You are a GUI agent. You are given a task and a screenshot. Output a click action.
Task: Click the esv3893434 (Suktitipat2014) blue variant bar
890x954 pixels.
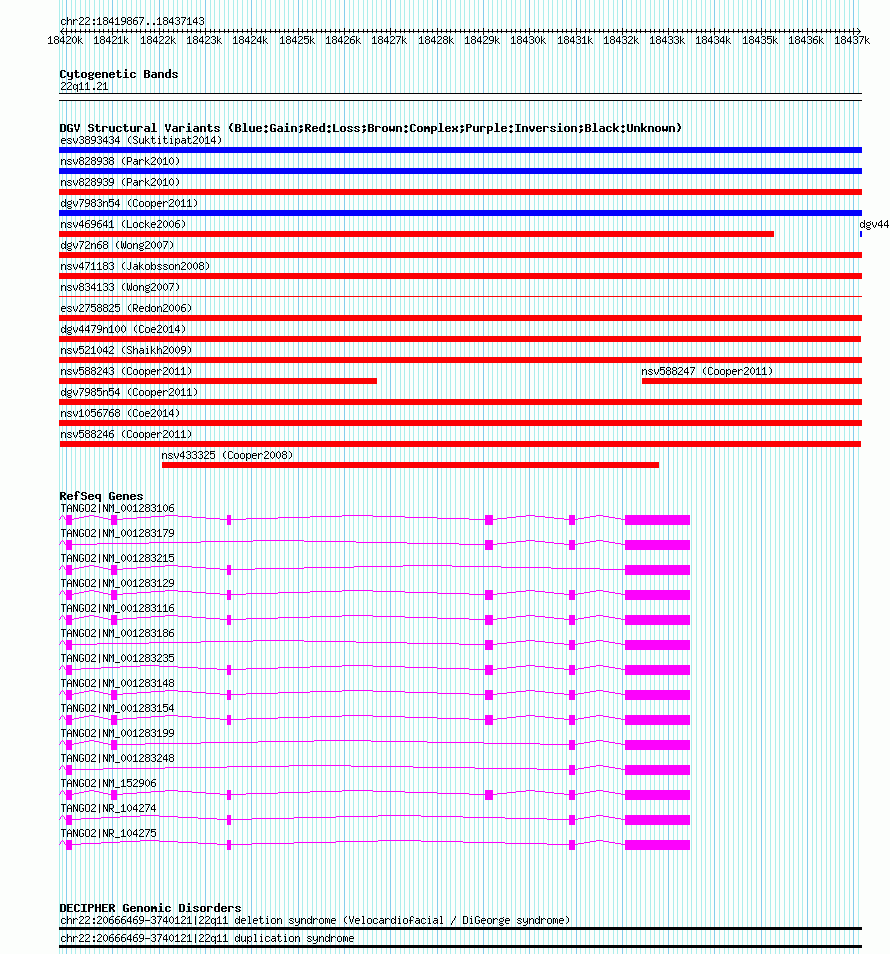(461, 150)
